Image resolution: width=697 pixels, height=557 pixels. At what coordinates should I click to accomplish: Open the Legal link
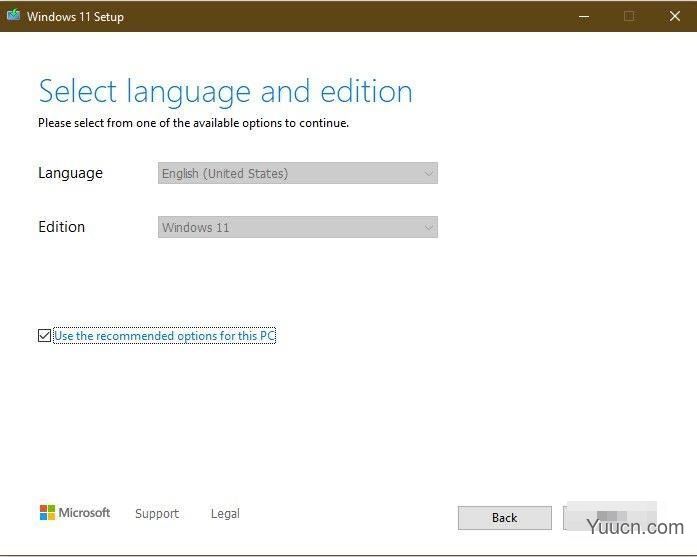click(225, 513)
